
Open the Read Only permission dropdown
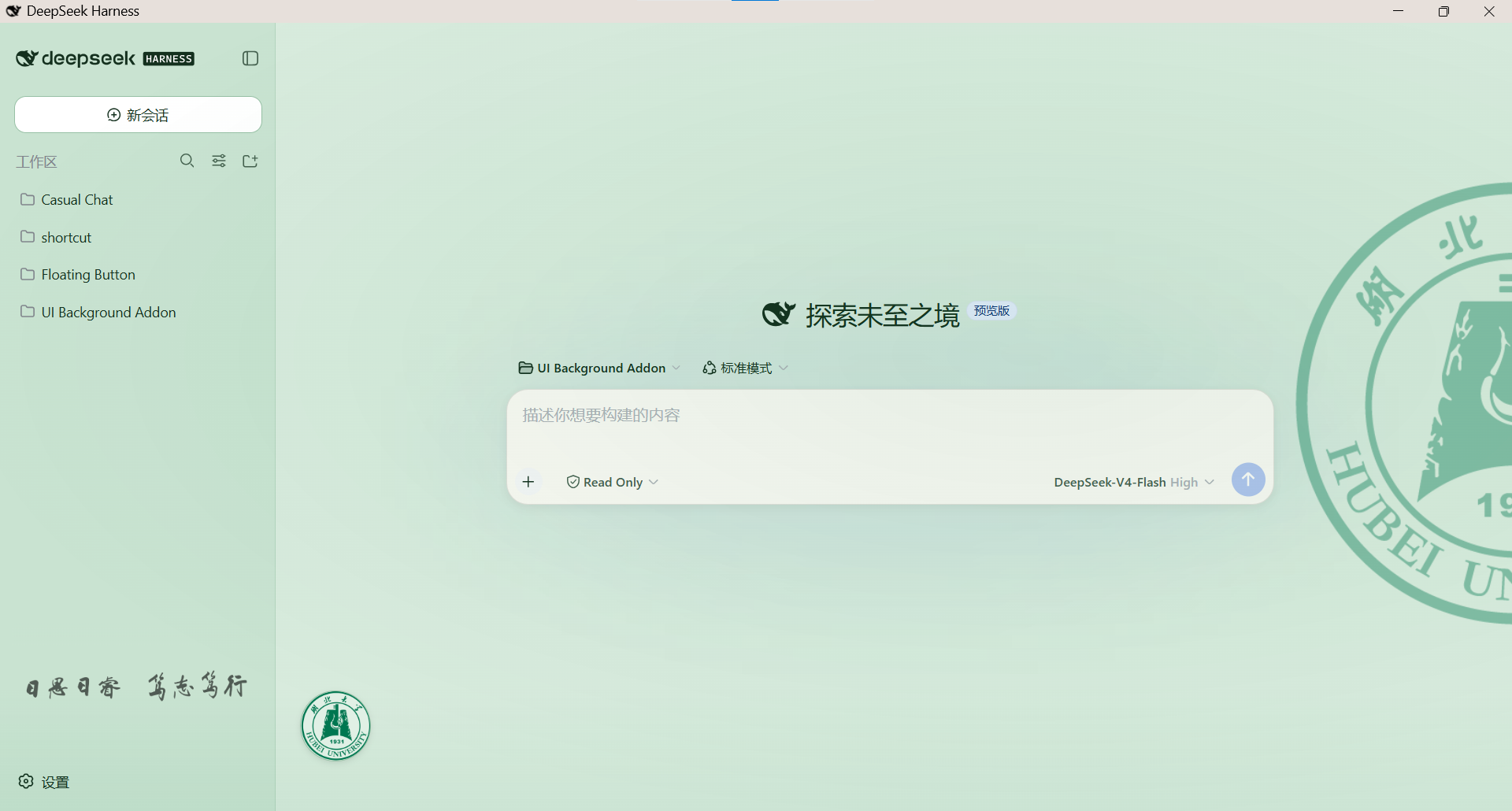pyautogui.click(x=613, y=482)
